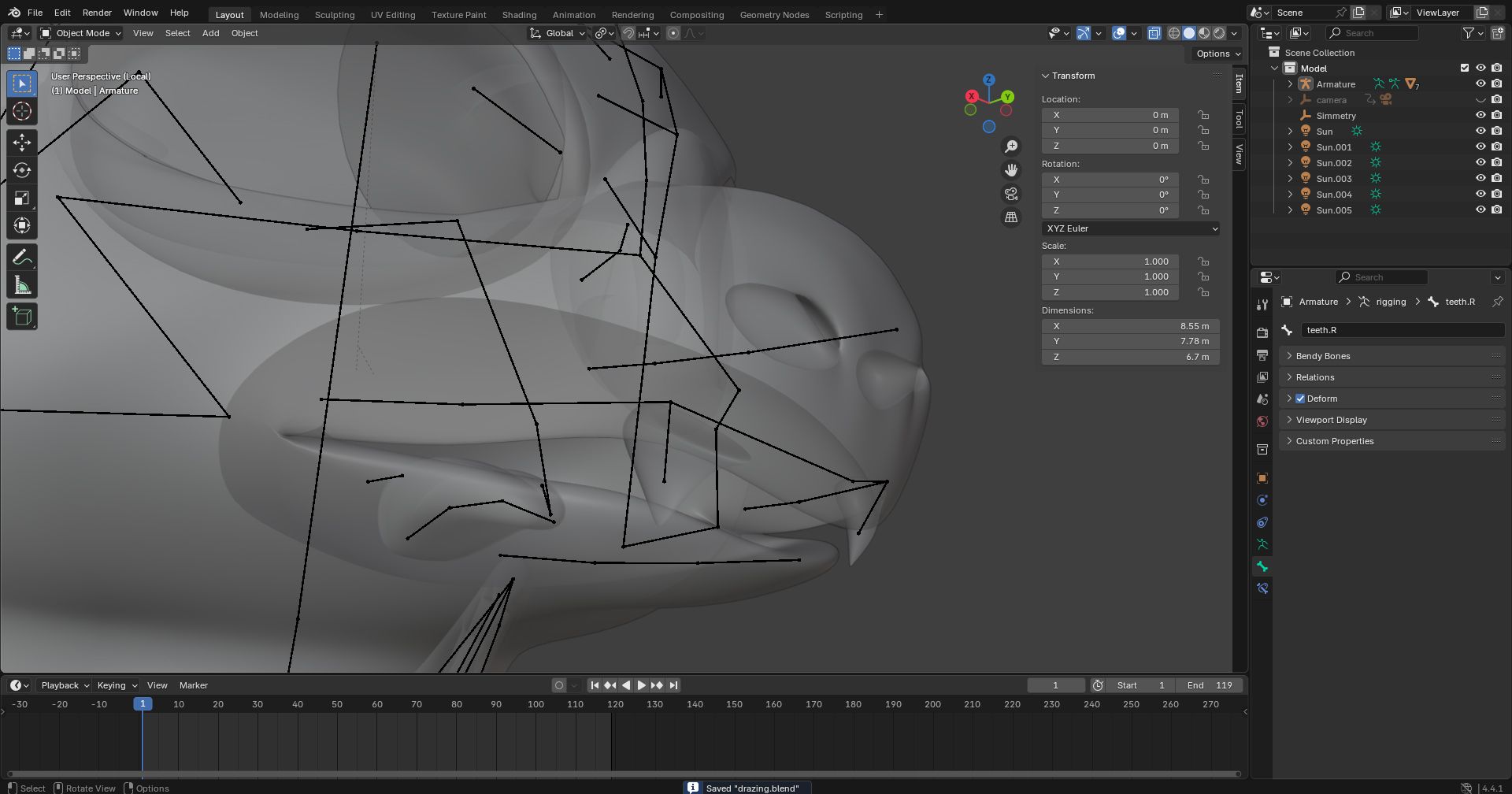Open the XYZ Euler rotation mode dropdown
Image resolution: width=1512 pixels, height=794 pixels.
(x=1131, y=228)
